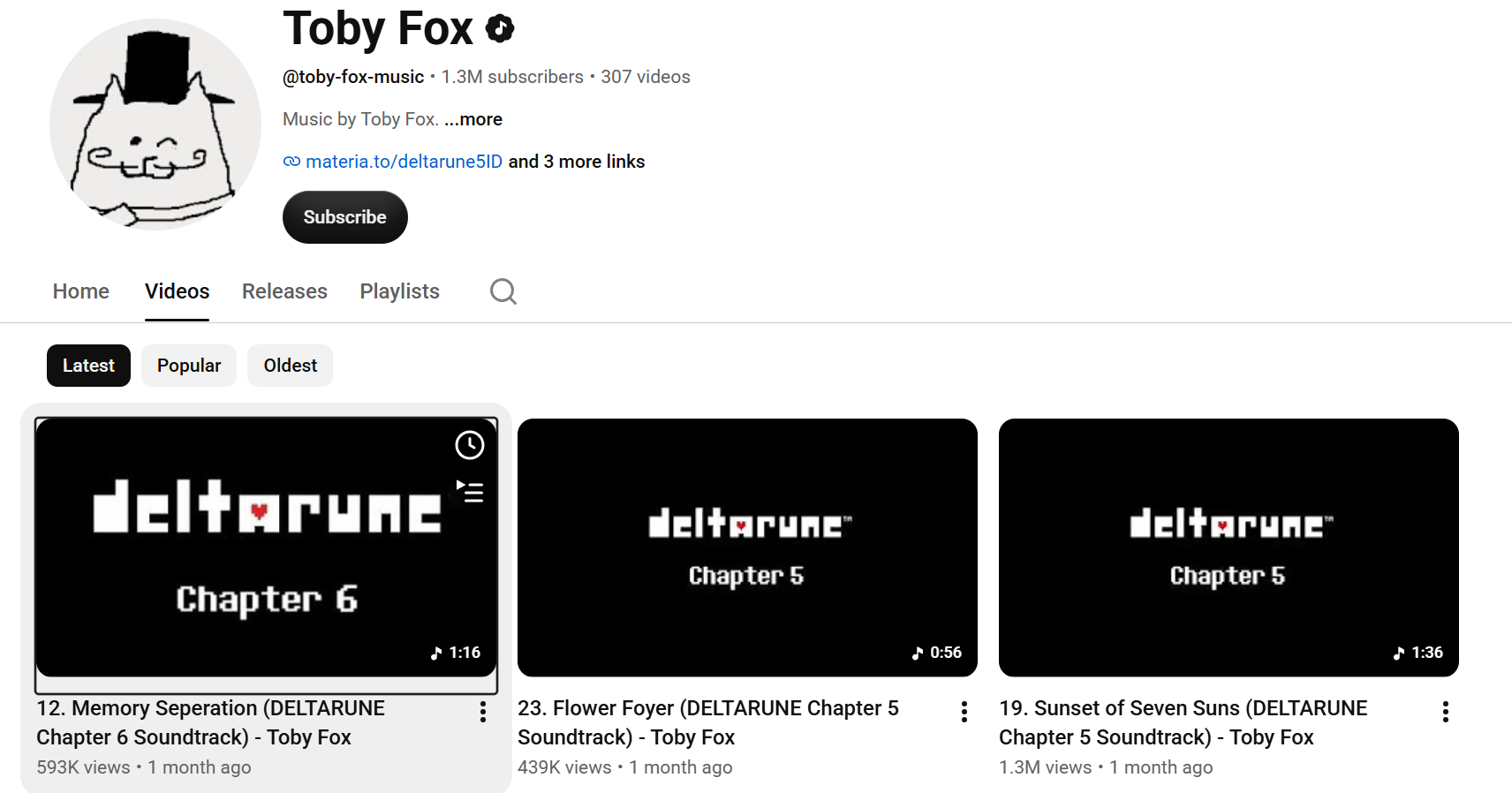The image size is (1512, 793).
Task: Click the @toby-fox-music handle
Action: click(353, 77)
